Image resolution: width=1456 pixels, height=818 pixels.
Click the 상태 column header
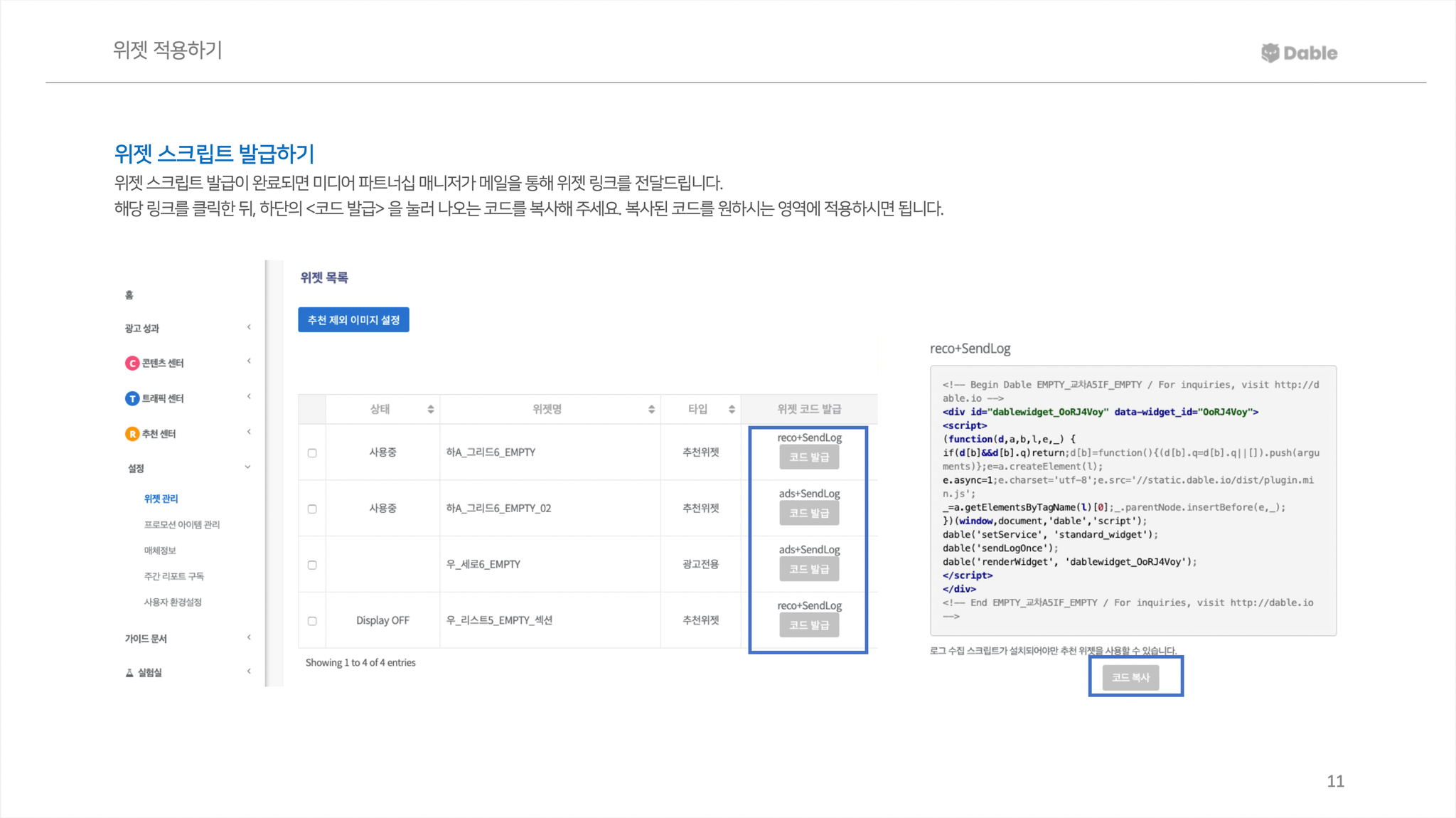(x=382, y=409)
